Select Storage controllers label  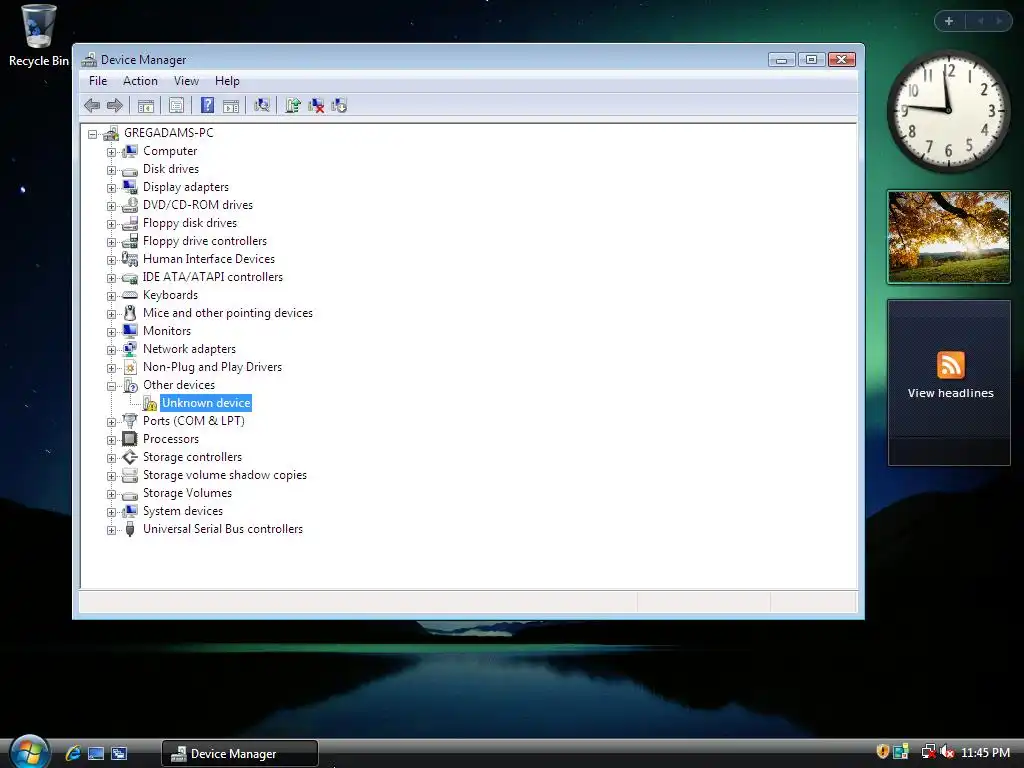(x=192, y=457)
